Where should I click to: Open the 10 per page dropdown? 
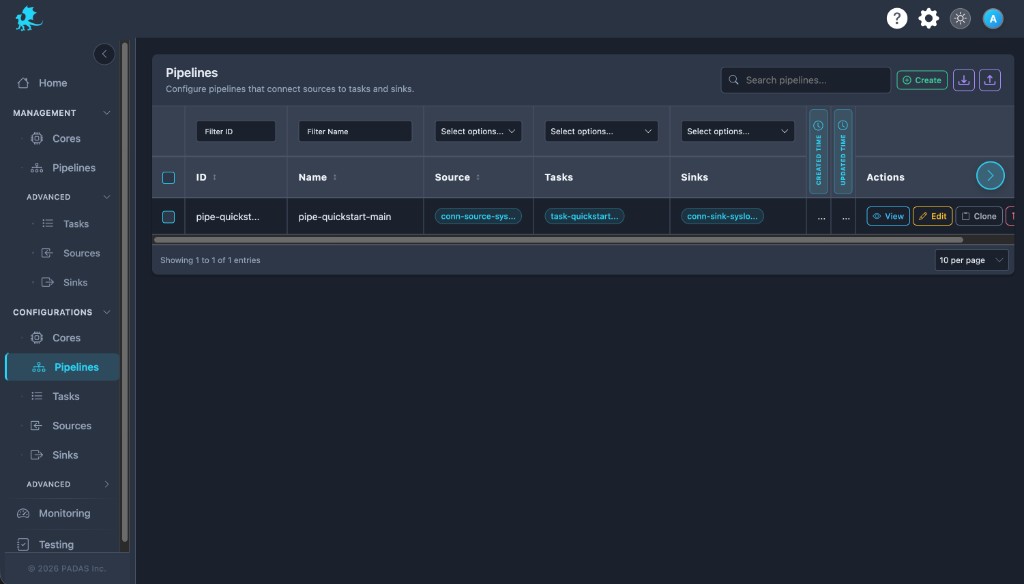point(971,260)
